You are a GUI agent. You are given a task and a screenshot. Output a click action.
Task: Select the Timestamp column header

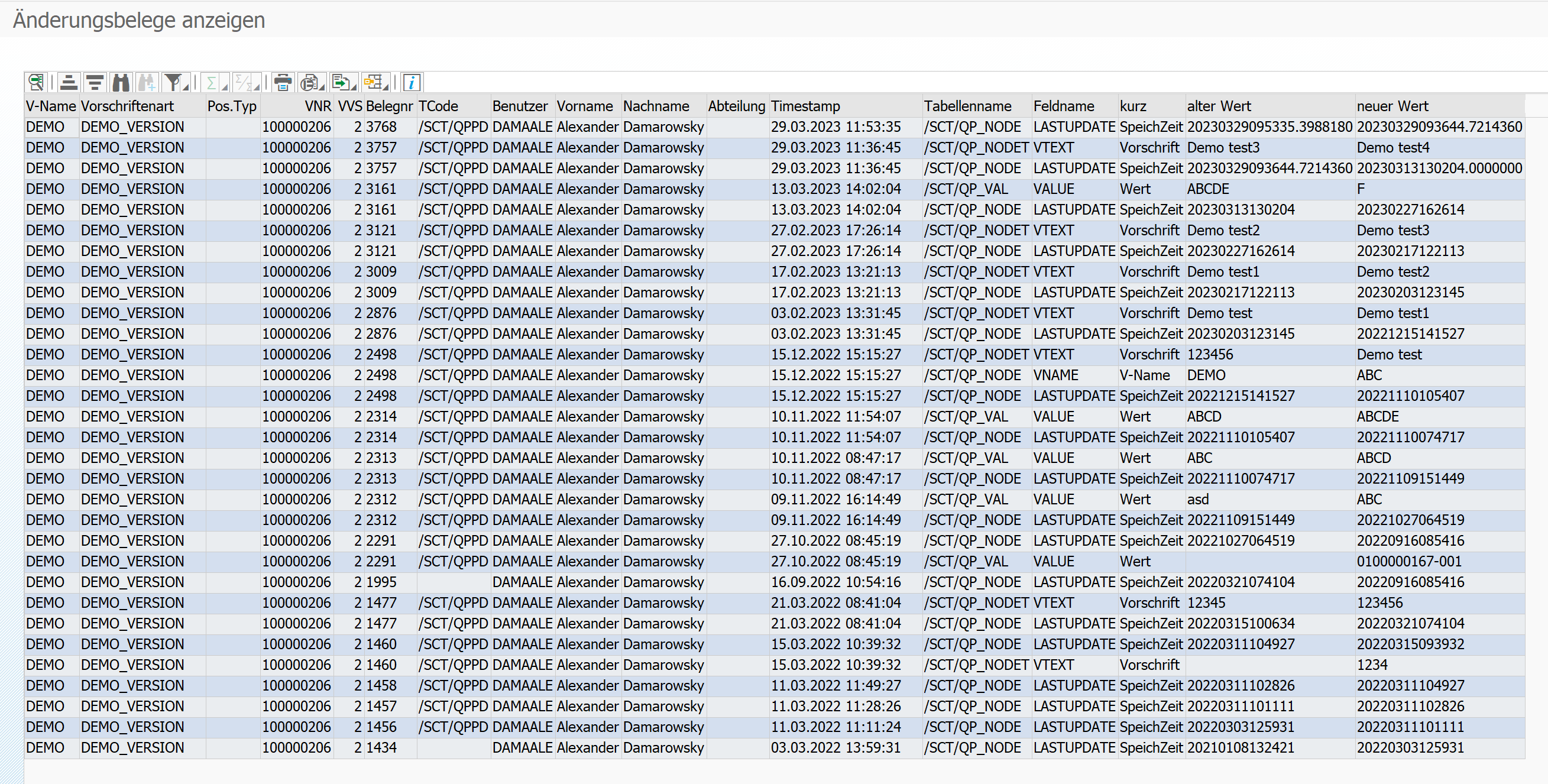pos(805,106)
